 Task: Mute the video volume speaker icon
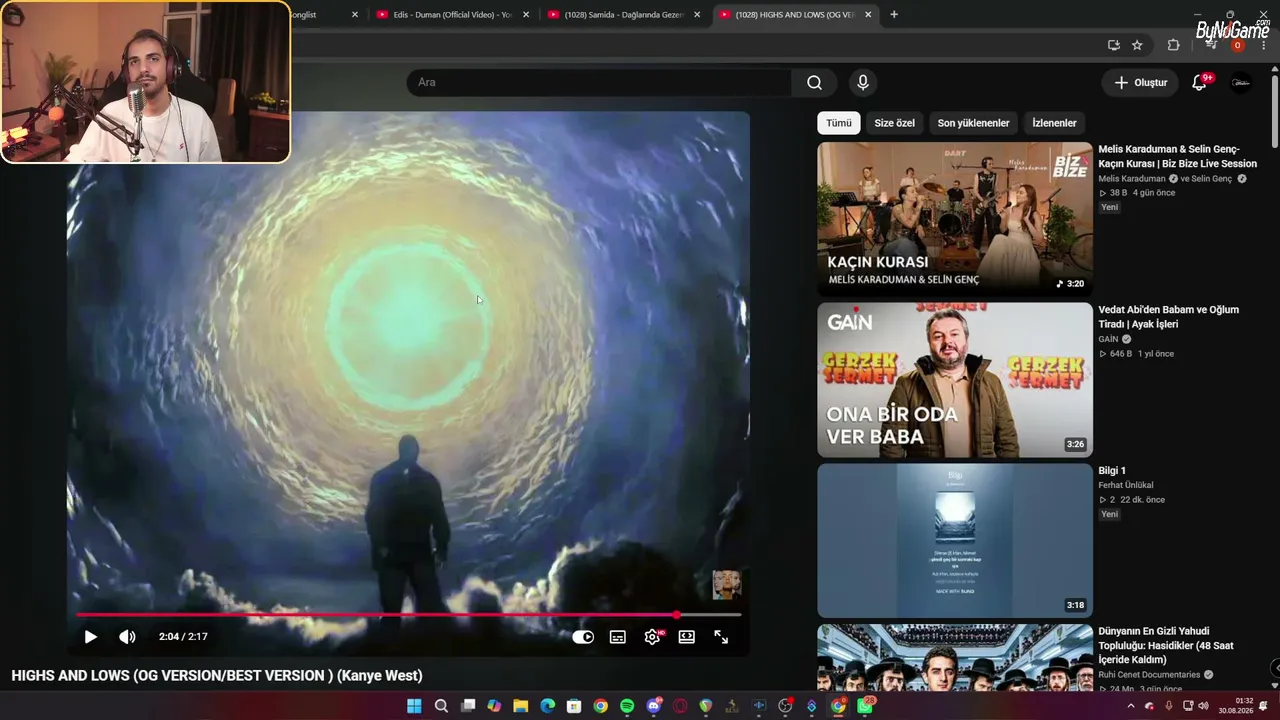pyautogui.click(x=127, y=637)
